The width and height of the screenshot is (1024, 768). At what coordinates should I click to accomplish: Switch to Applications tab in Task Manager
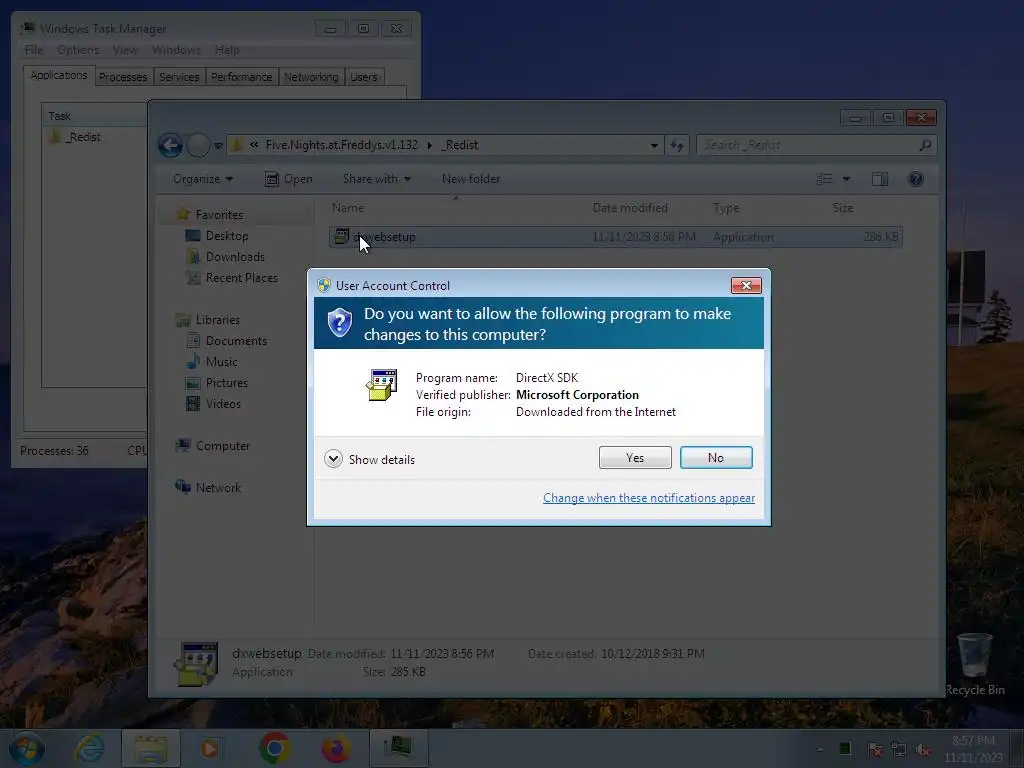point(59,75)
